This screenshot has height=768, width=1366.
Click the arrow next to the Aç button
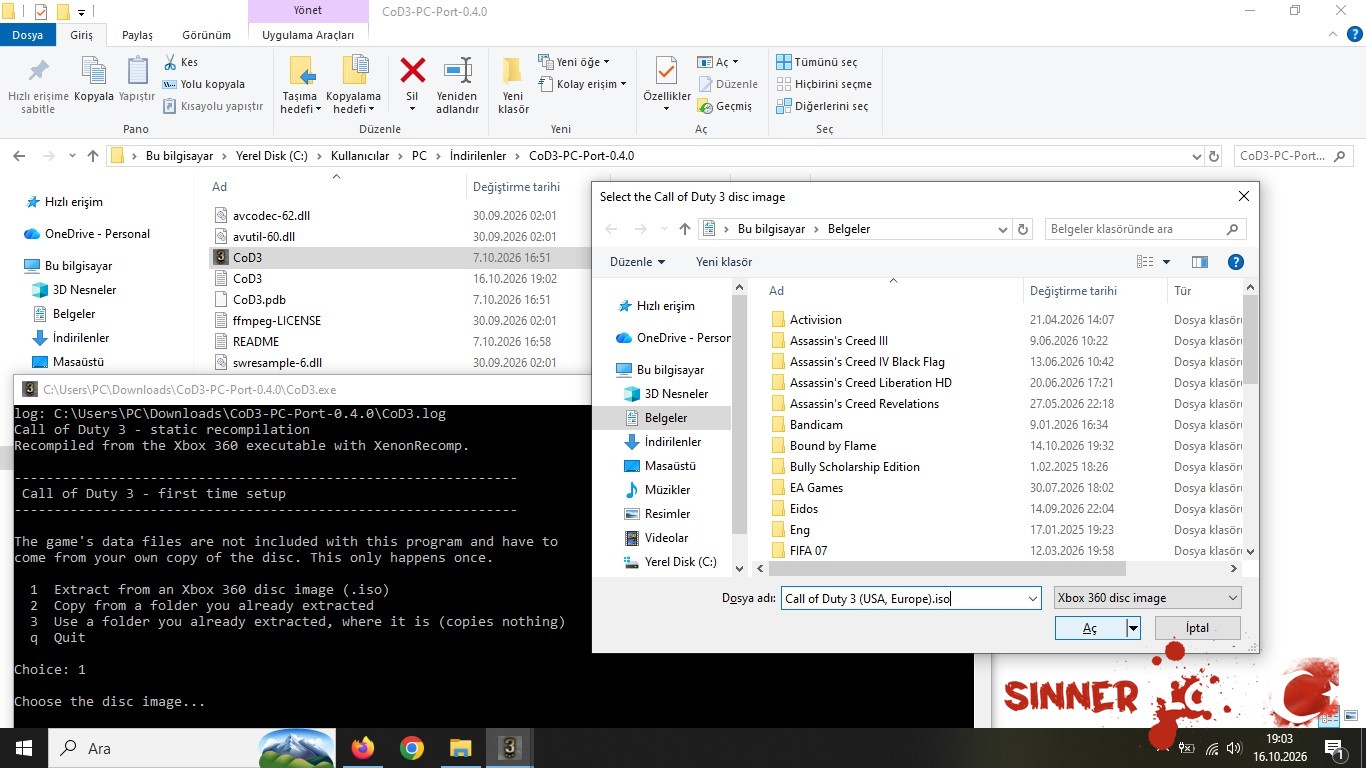(1133, 628)
